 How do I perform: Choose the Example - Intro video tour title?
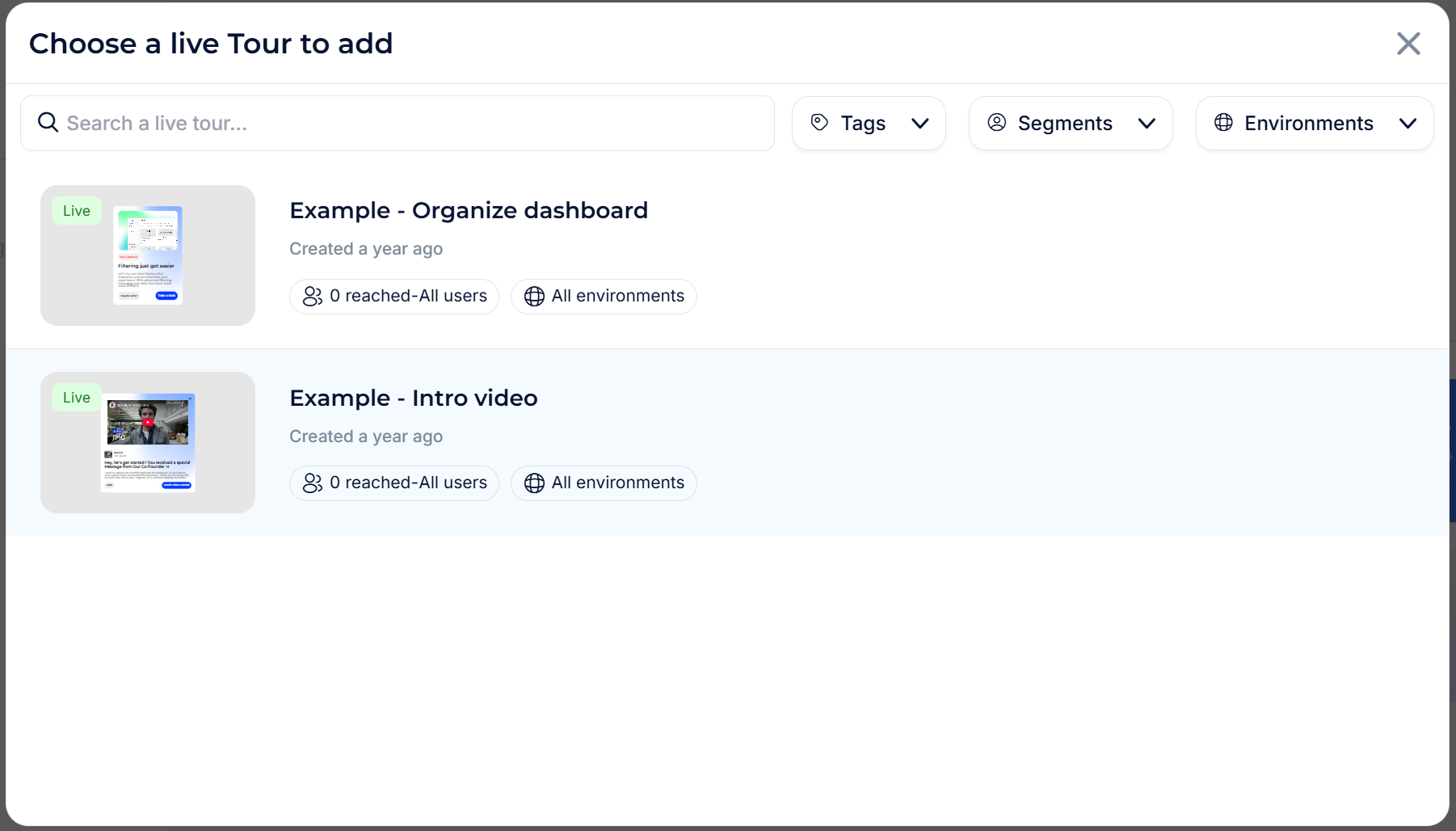[x=414, y=398]
